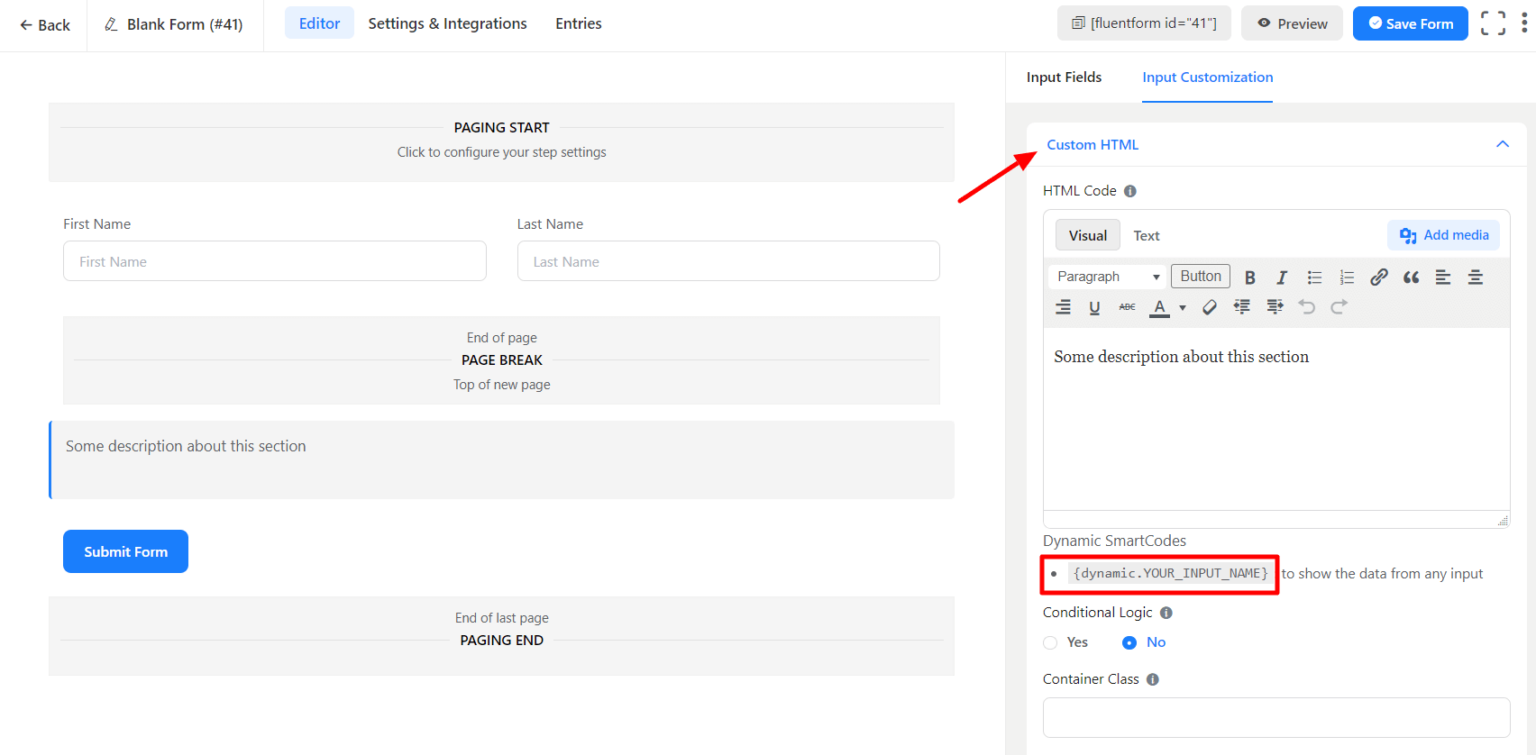Collapse the Custom HTML section

point(1501,144)
